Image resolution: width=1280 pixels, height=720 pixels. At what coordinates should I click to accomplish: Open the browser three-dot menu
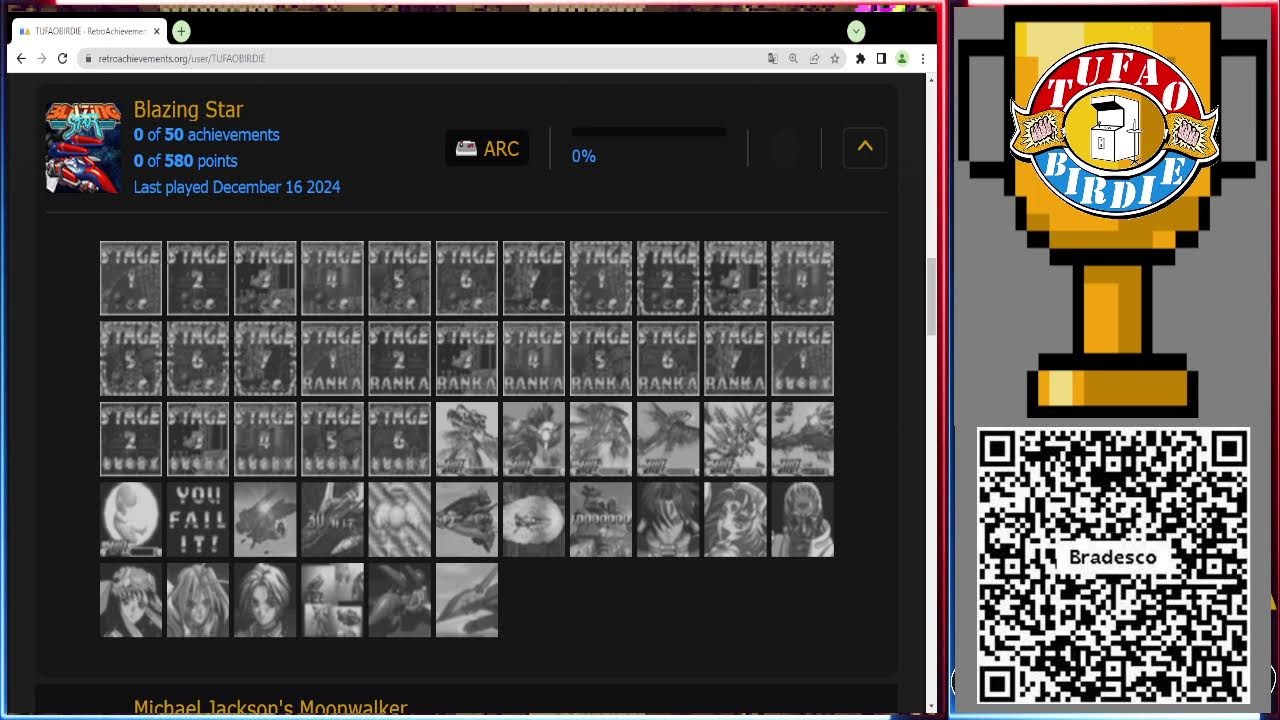click(922, 59)
